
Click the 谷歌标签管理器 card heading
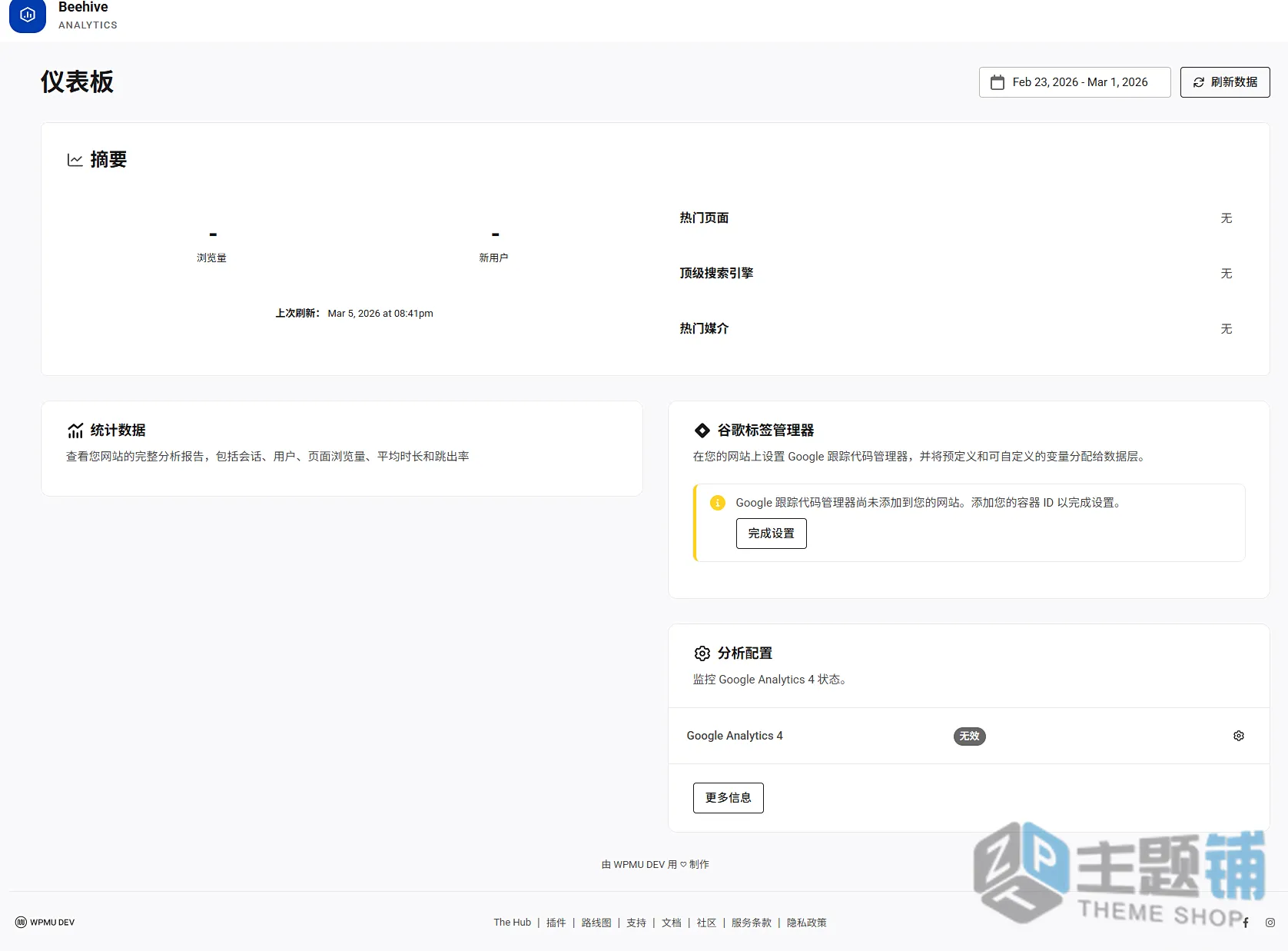pyautogui.click(x=765, y=431)
